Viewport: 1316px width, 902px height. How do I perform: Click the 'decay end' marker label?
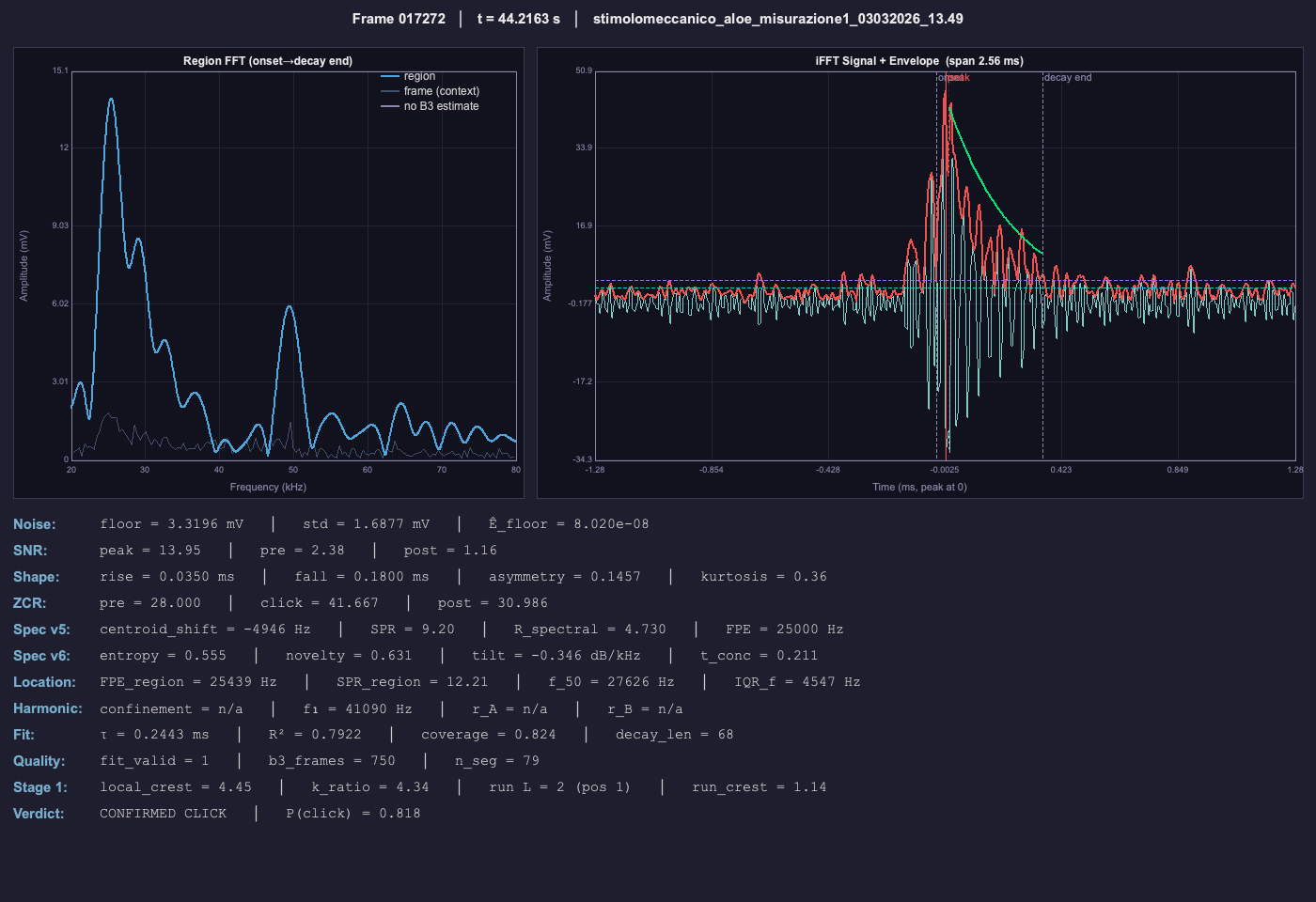(1068, 77)
